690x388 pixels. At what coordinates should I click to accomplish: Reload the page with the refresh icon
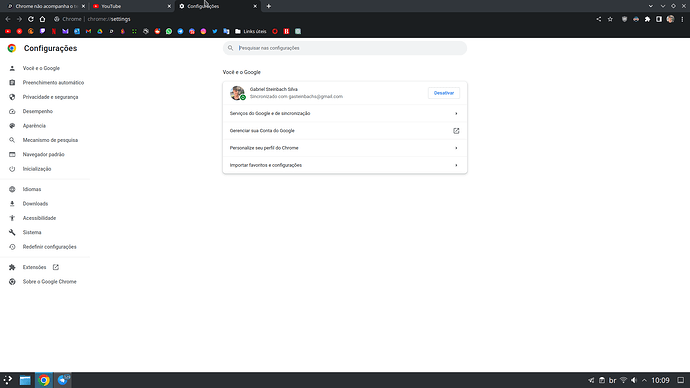click(31, 19)
